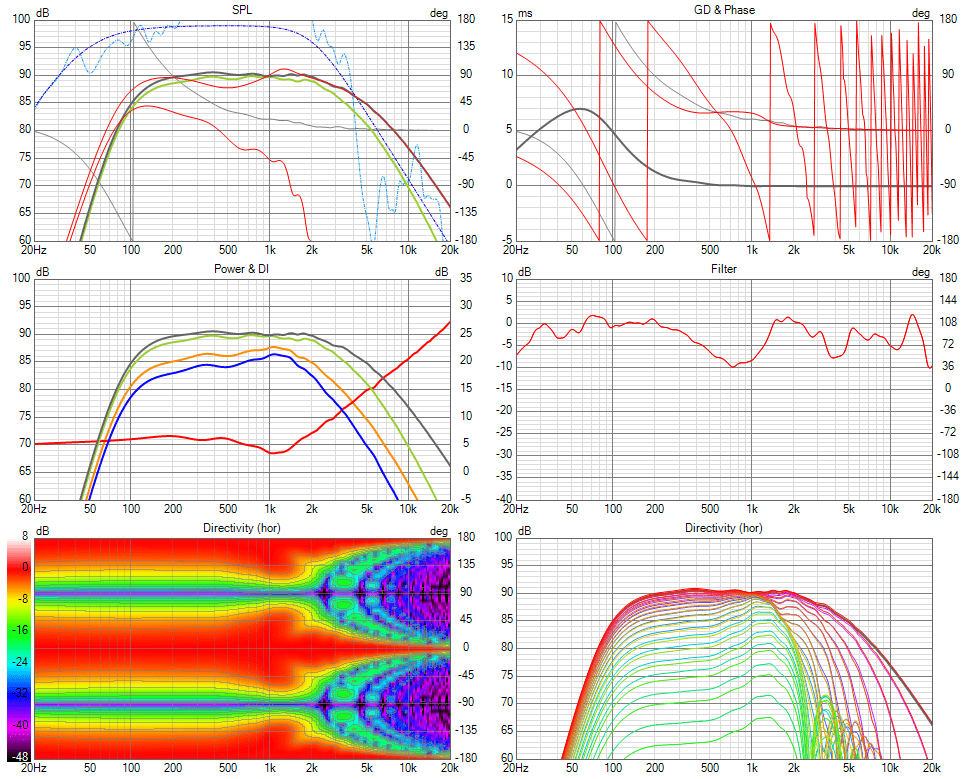966x779 pixels.
Task: Click the 144 value on Filter's phase axis
Action: point(949,300)
